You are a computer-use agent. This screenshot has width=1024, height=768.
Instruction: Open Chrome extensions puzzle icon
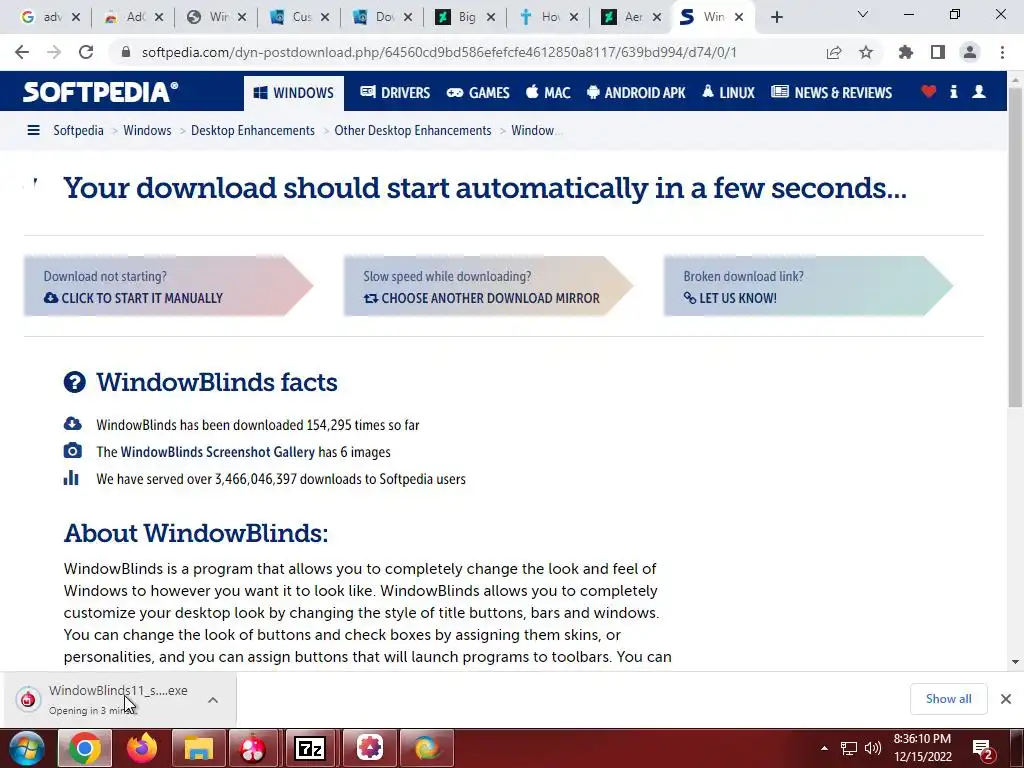[x=906, y=52]
